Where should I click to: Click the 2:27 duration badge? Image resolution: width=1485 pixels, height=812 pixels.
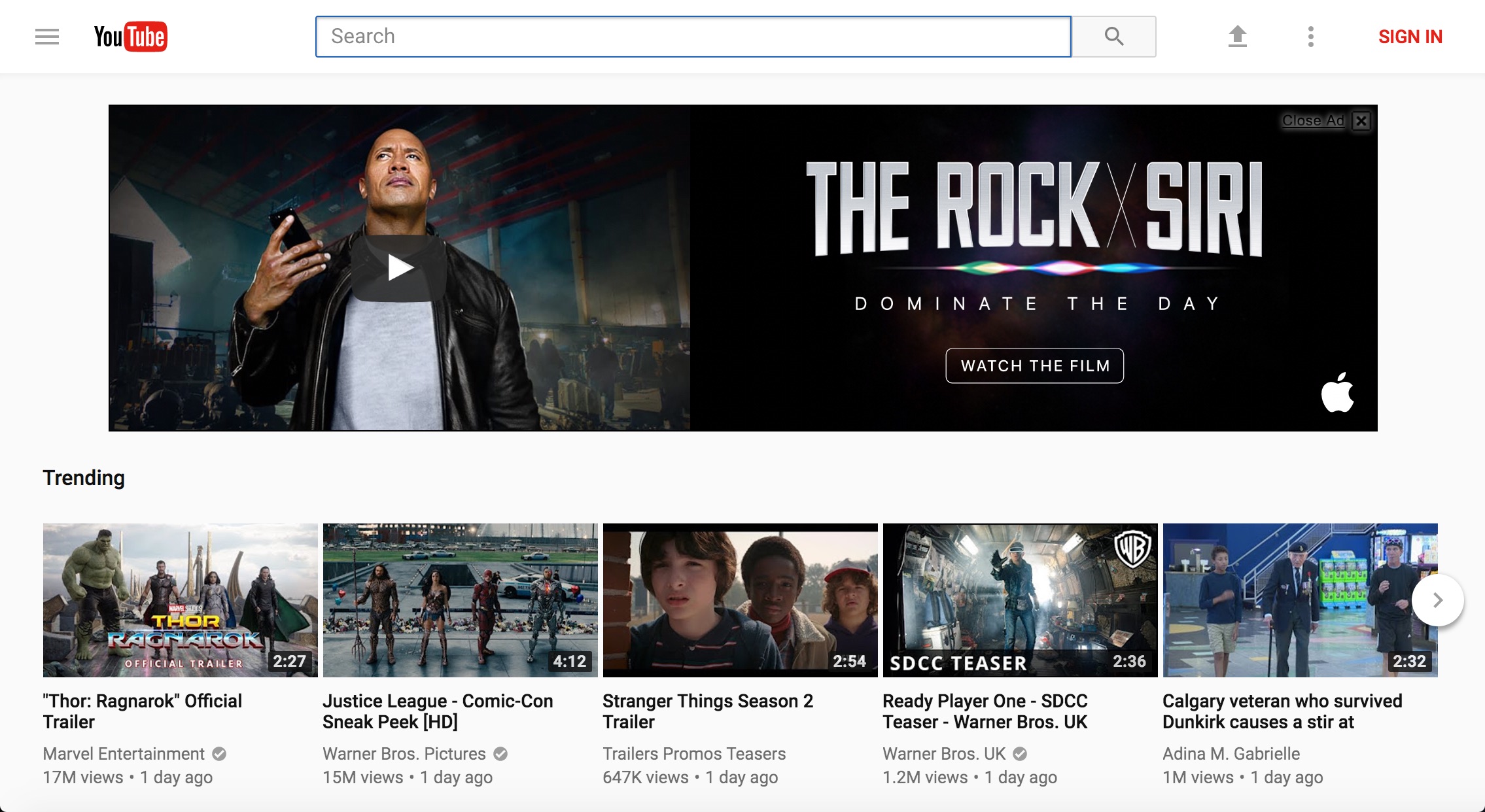[x=290, y=661]
